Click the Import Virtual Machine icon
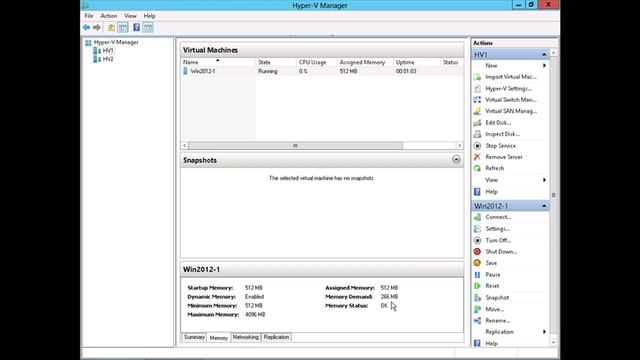The height and width of the screenshot is (360, 640). point(477,77)
